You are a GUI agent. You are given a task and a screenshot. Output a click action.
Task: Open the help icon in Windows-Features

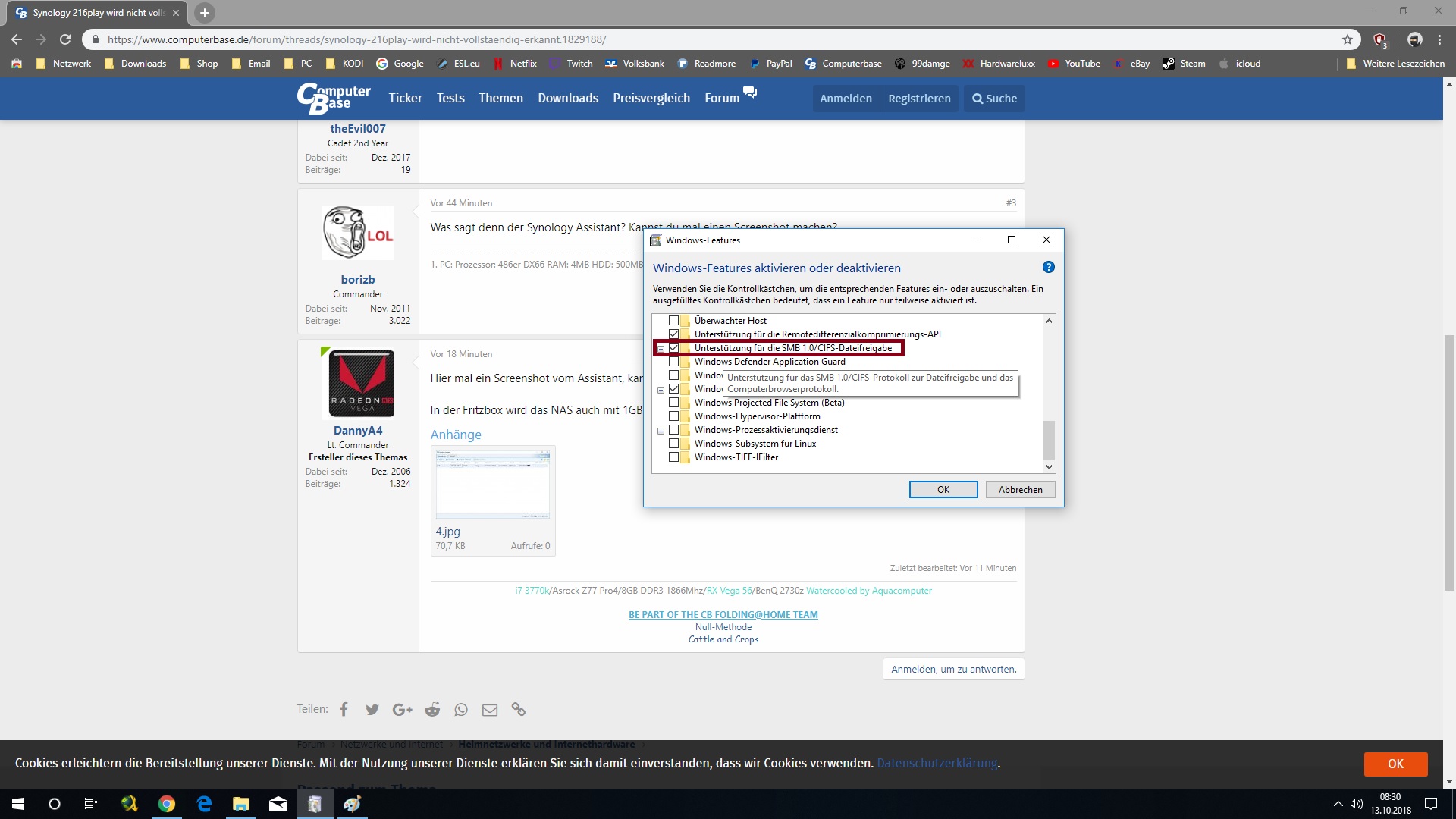[1048, 267]
